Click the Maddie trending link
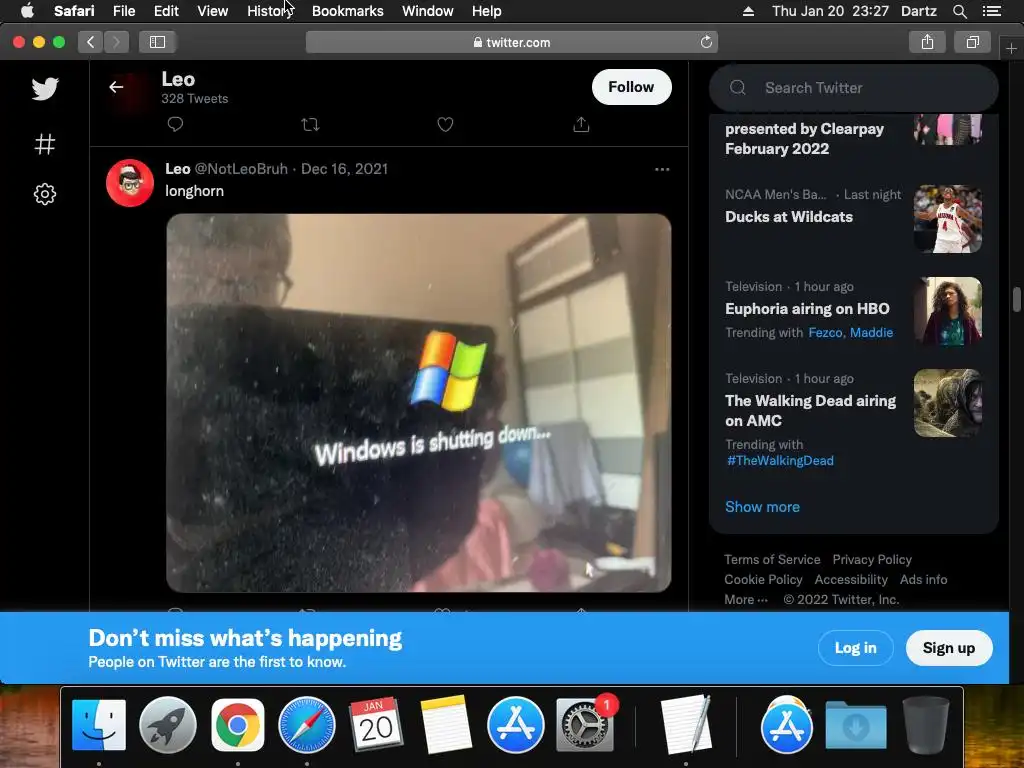 pyautogui.click(x=871, y=332)
